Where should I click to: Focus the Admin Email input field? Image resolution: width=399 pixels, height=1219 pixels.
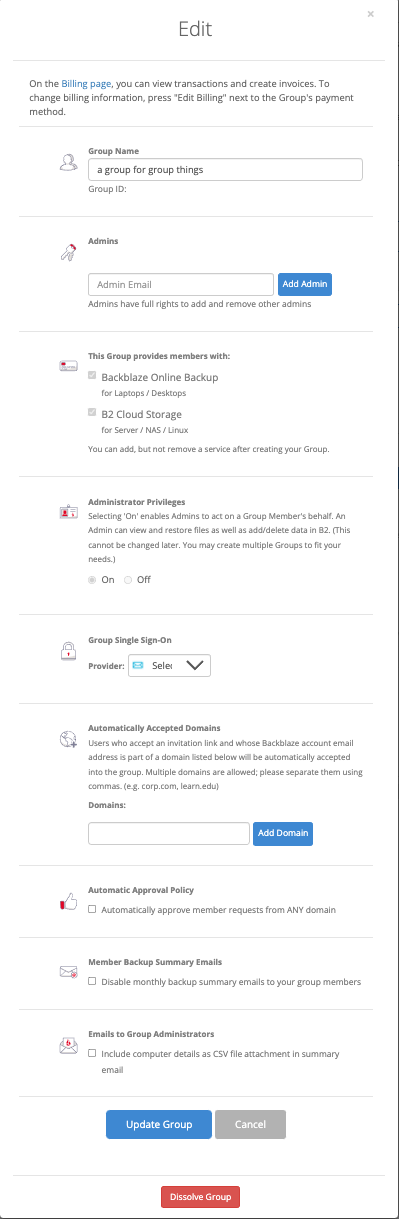[x=181, y=284]
